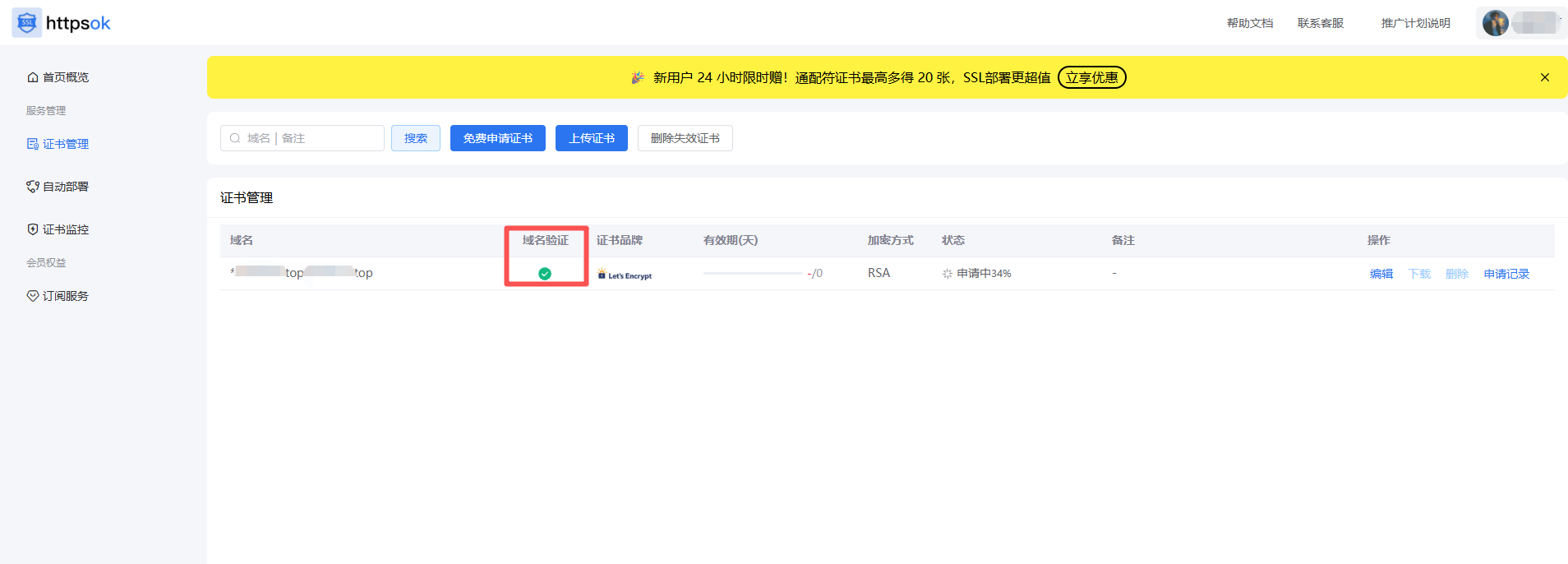Click the 立享优惠 banner link
The image size is (1568, 564).
click(x=1091, y=77)
